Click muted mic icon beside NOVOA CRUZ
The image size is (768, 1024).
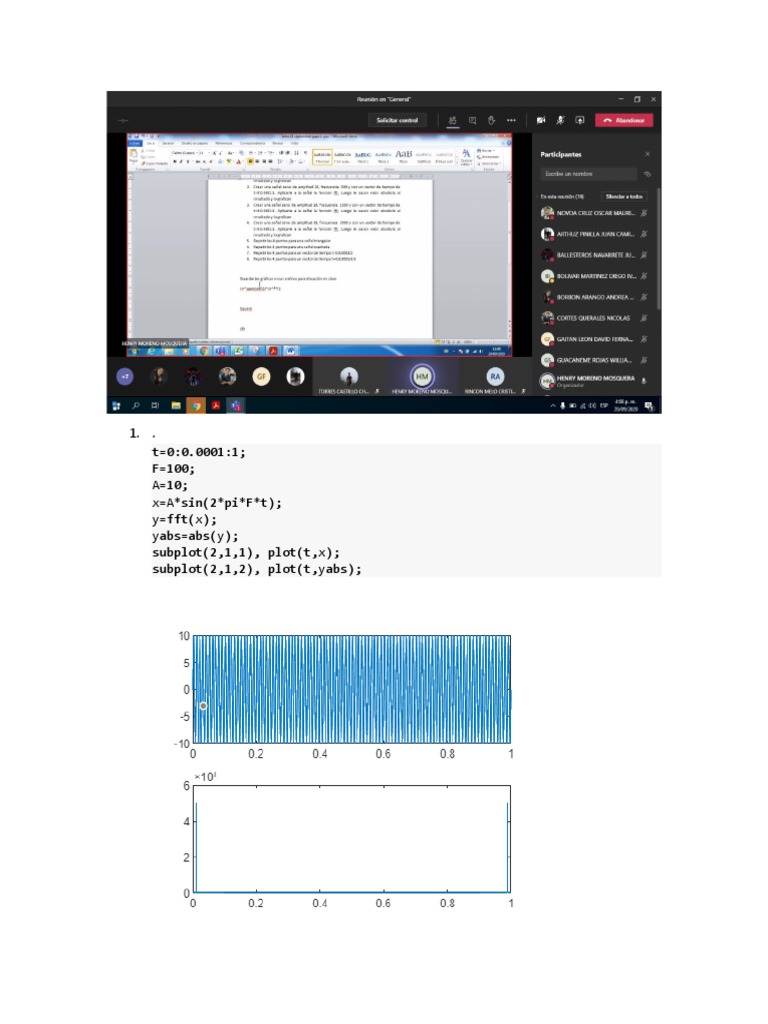click(644, 213)
